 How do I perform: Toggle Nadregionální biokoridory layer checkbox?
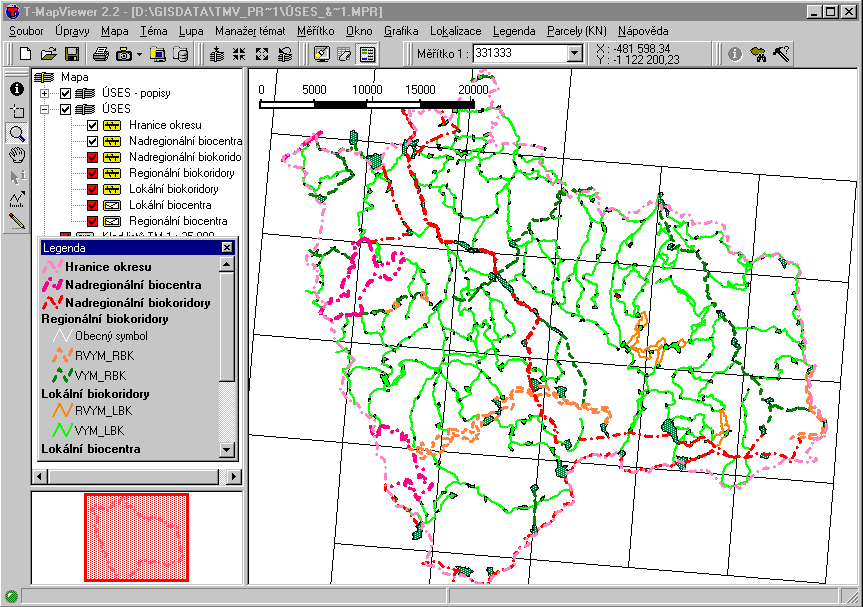point(92,157)
